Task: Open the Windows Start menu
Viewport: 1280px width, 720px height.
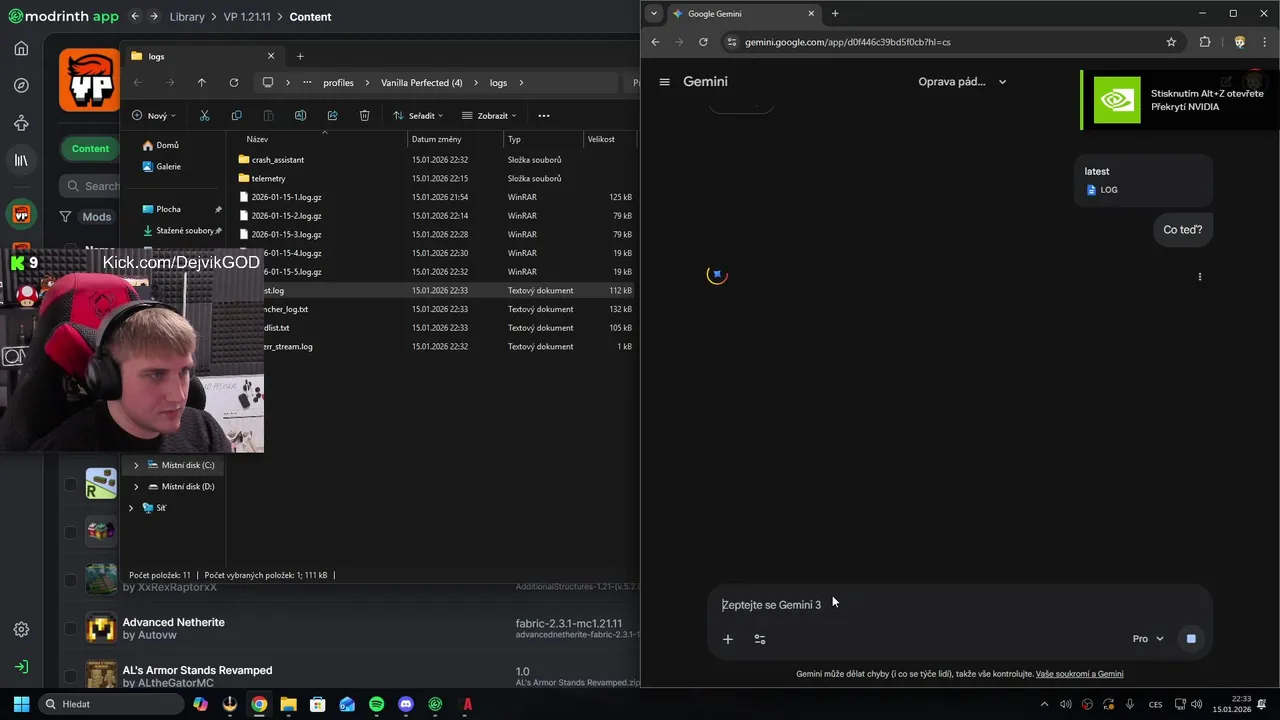Action: click(x=21, y=704)
